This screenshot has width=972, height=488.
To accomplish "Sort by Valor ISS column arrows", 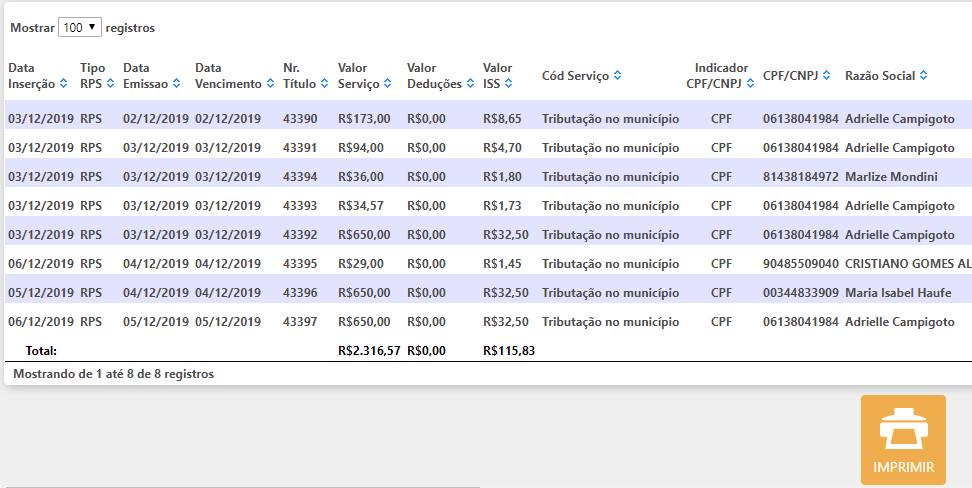I will (x=509, y=84).
